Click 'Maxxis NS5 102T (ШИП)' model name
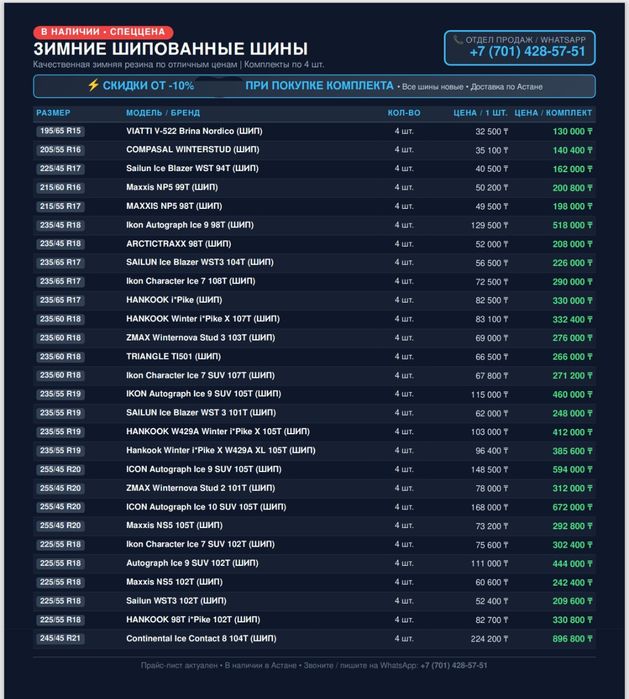The width and height of the screenshot is (629, 699). [x=174, y=582]
